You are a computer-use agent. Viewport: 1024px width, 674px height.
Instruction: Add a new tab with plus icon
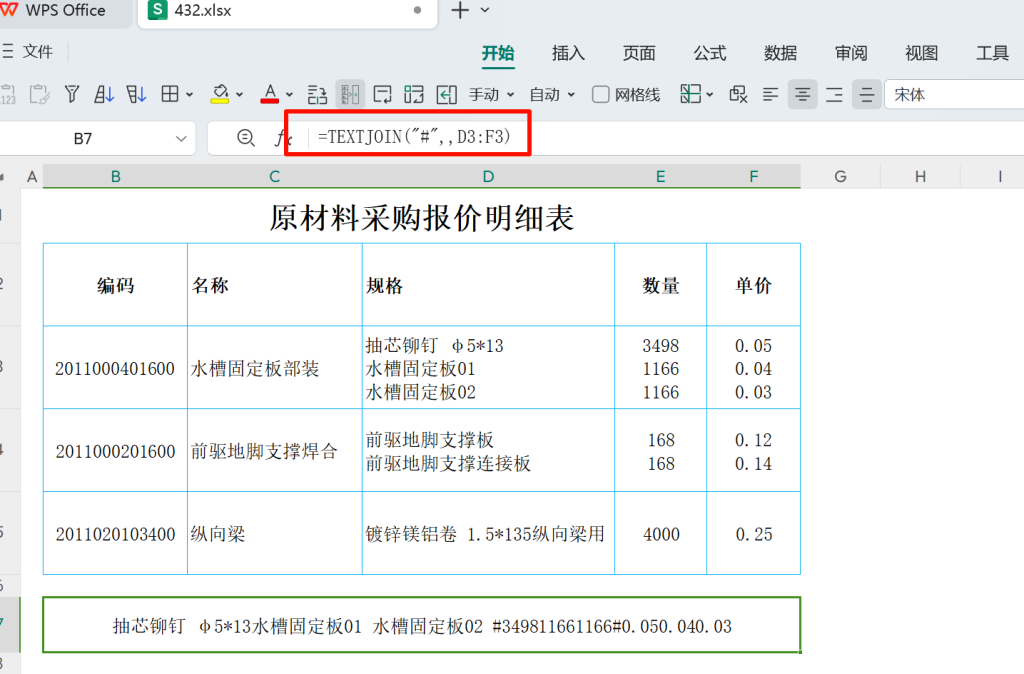click(x=460, y=10)
